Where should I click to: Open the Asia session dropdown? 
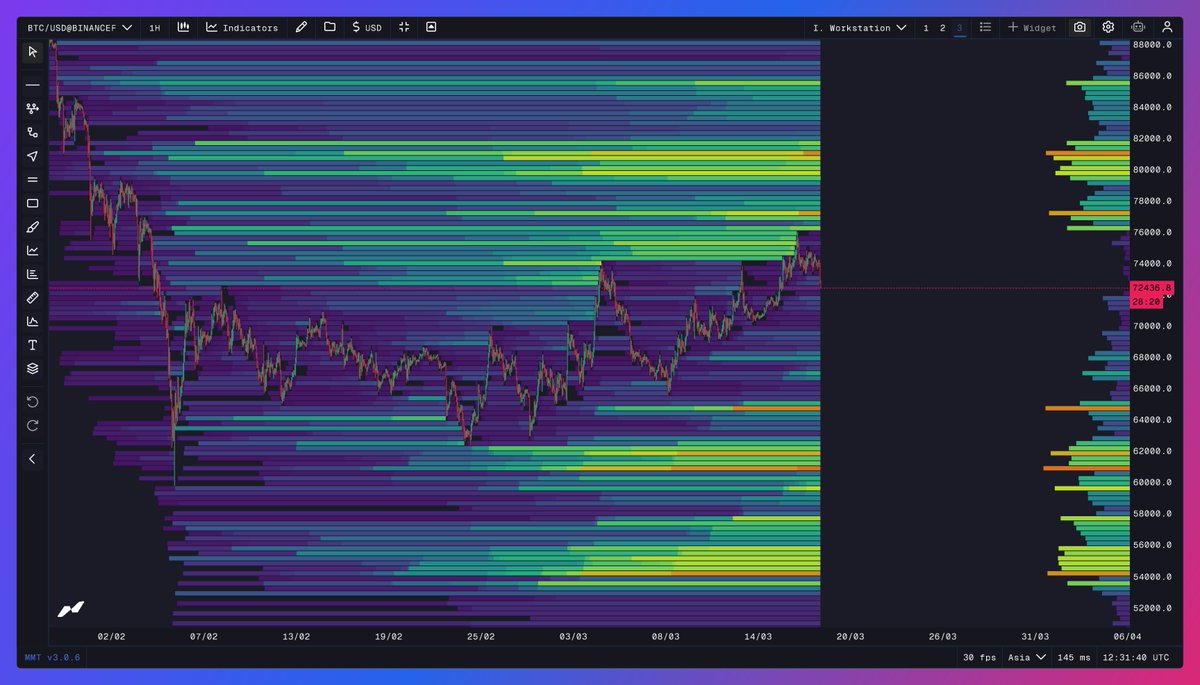(1027, 657)
